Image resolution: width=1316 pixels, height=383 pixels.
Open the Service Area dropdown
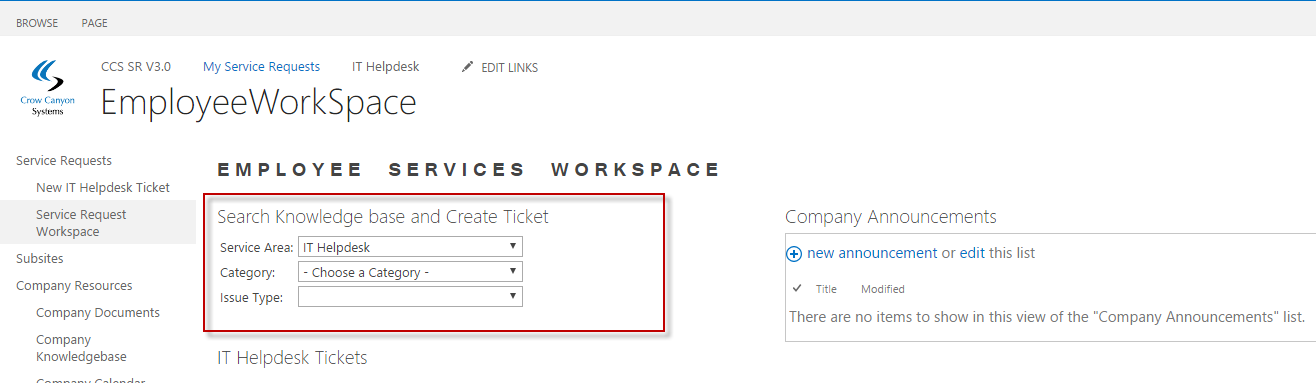410,247
